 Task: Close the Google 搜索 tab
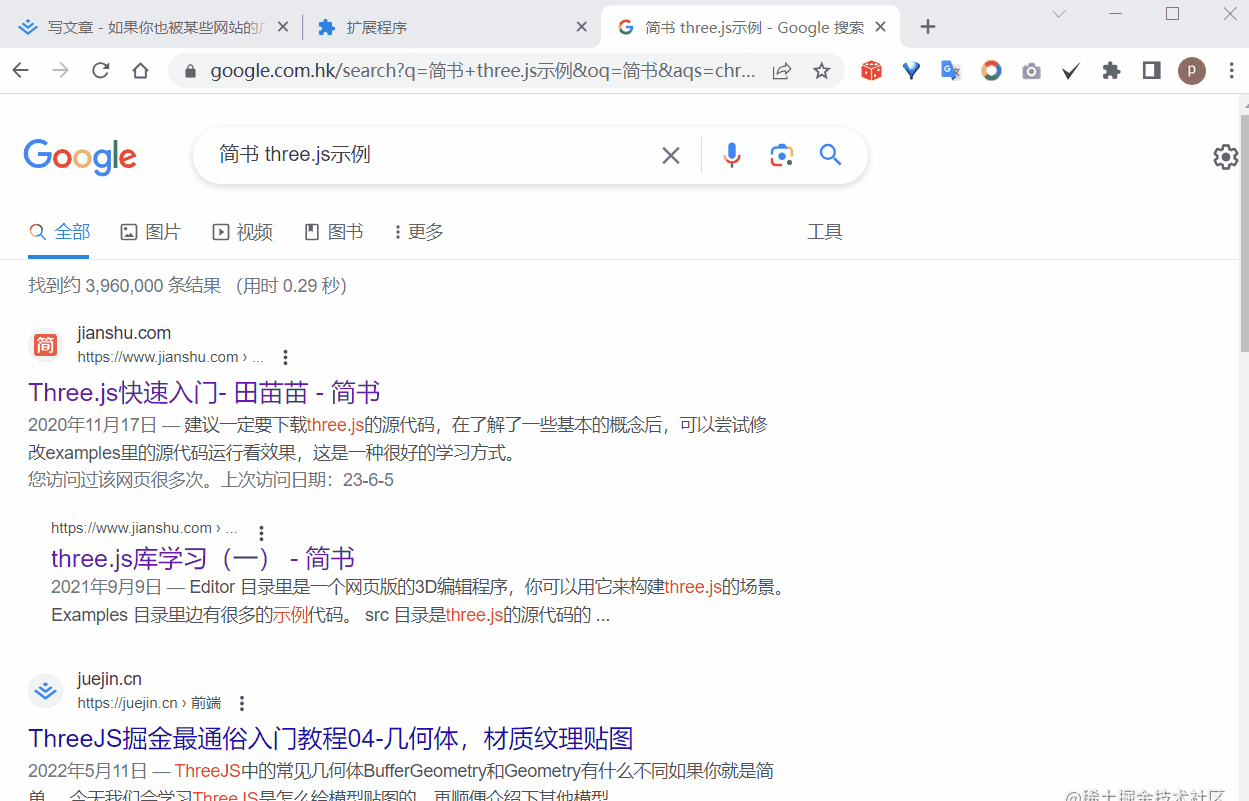(882, 28)
